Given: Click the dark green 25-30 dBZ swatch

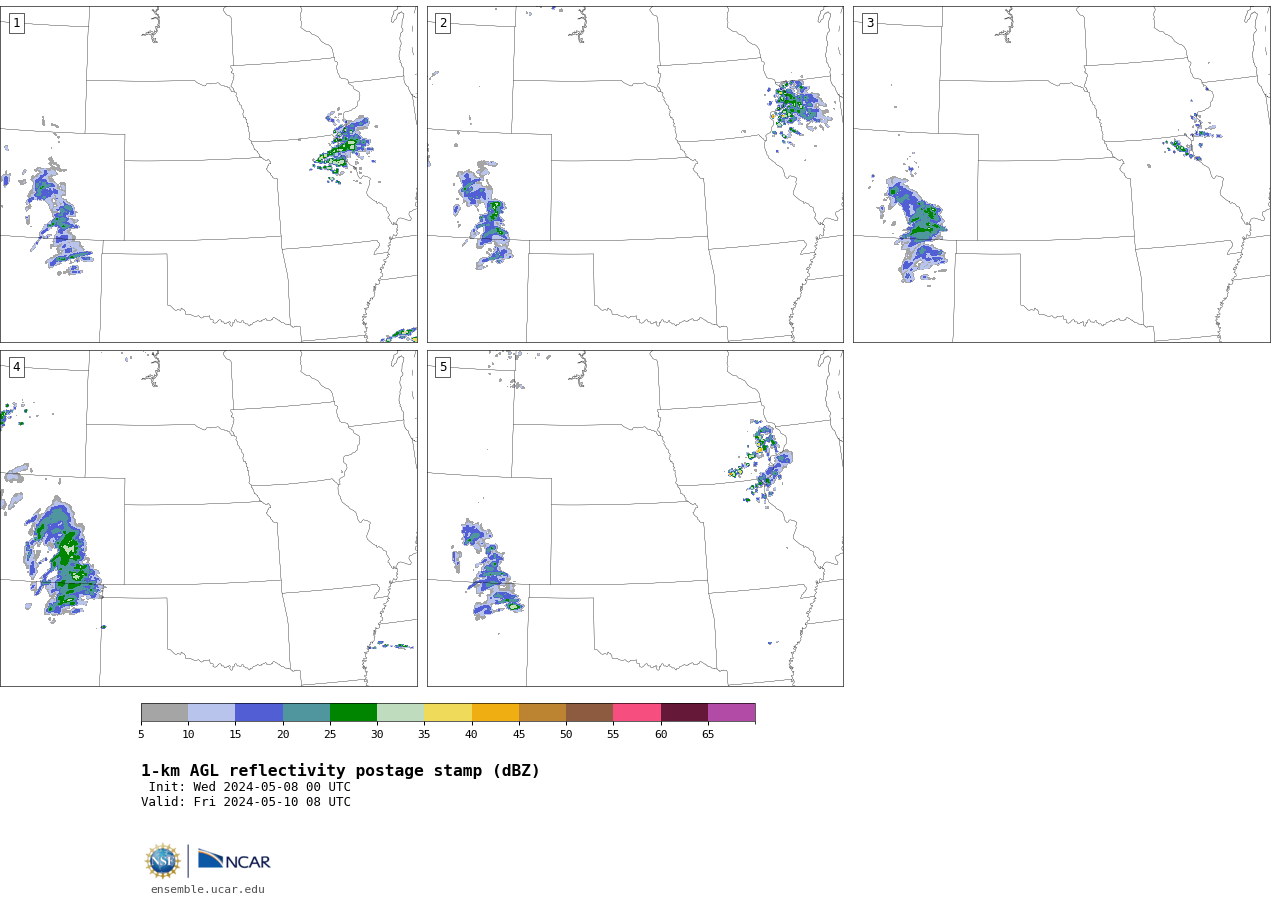Looking at the screenshot, I should [353, 713].
